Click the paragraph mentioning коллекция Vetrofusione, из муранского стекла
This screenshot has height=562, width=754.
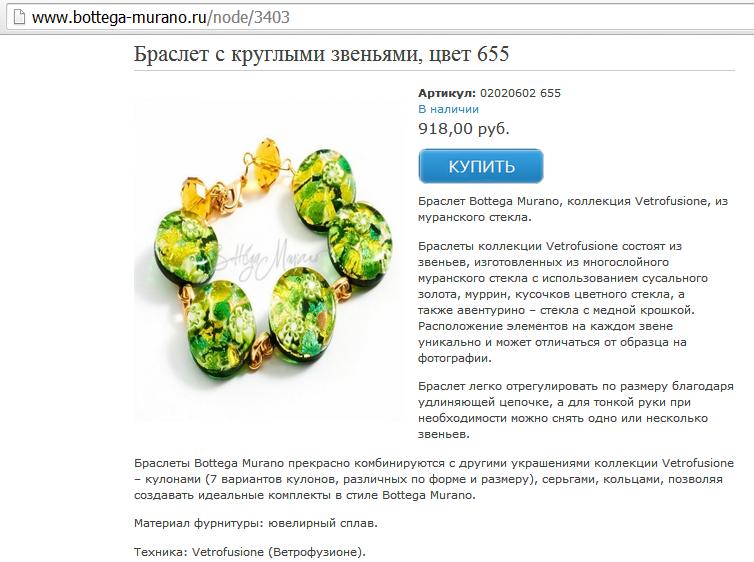click(x=573, y=209)
